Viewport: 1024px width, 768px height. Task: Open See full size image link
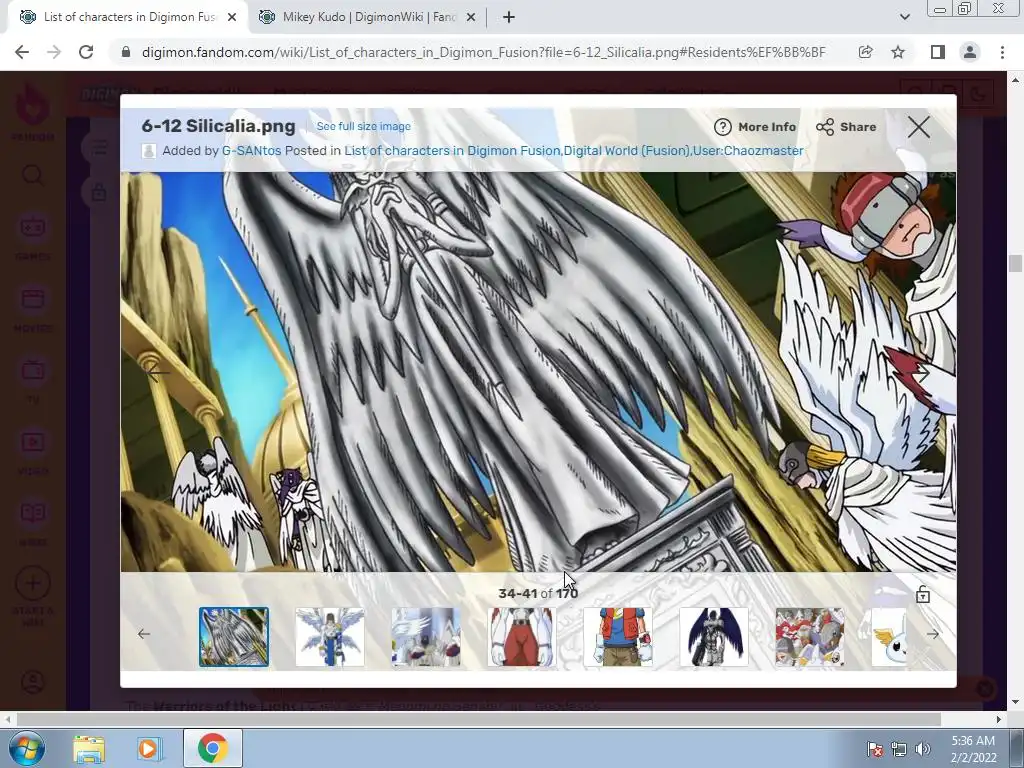364,126
